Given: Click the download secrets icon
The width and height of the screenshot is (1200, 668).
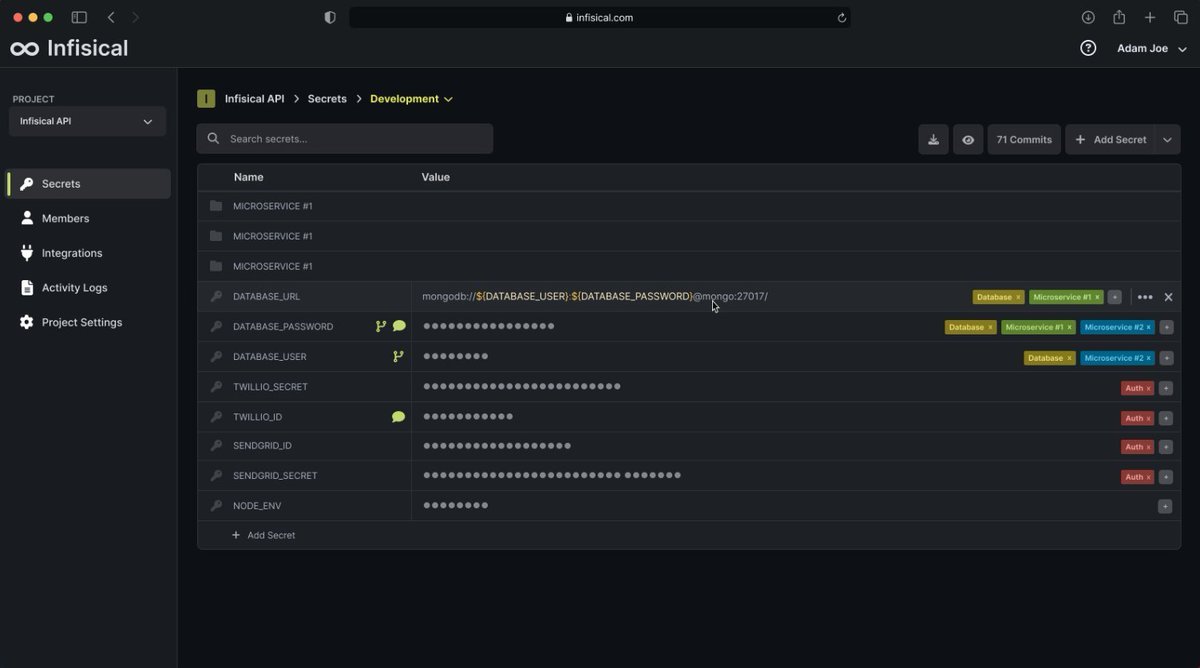Looking at the screenshot, I should (x=933, y=140).
